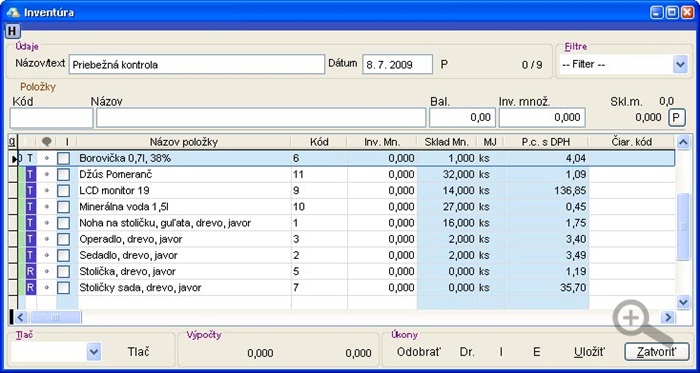The image size is (700, 373).
Task: Sort by the P.c. s DPH column header
Action: pos(546,142)
